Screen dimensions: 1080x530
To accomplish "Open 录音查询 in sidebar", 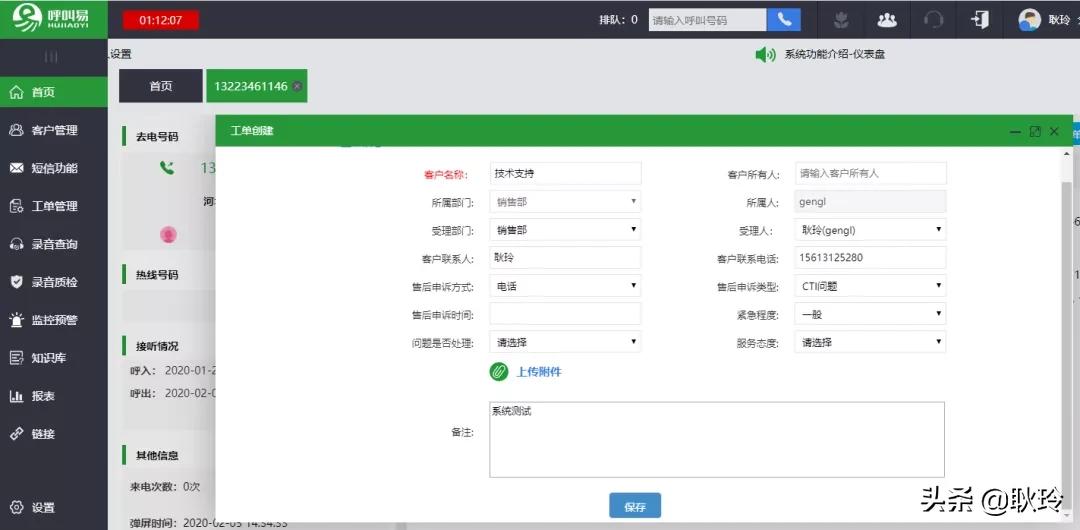I will point(54,244).
